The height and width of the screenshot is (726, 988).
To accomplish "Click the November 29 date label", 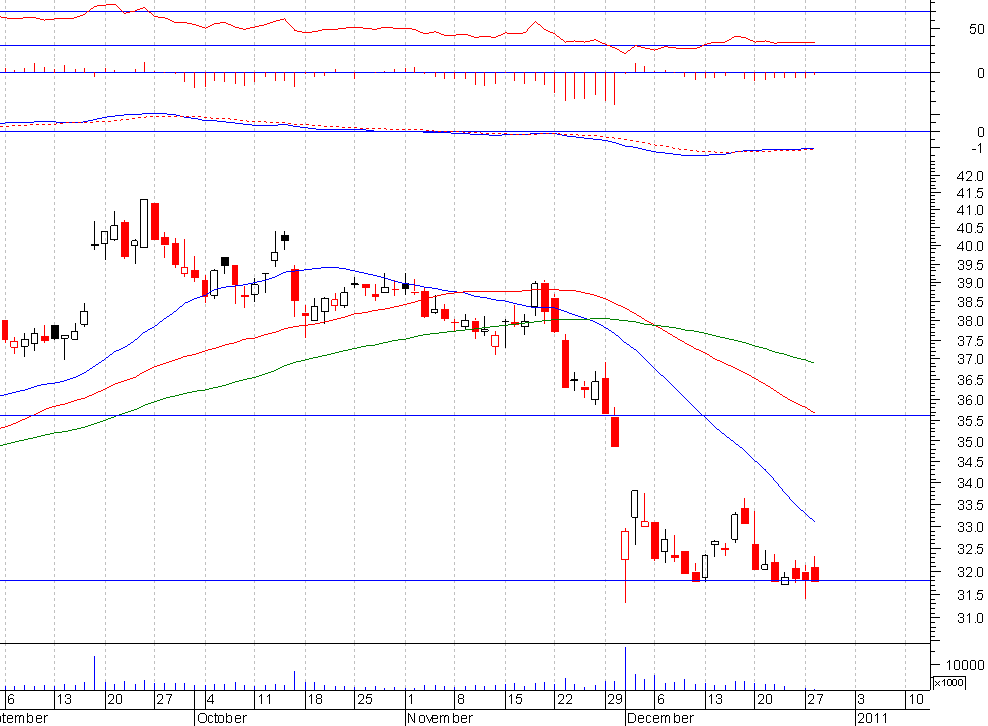I will tap(615, 699).
